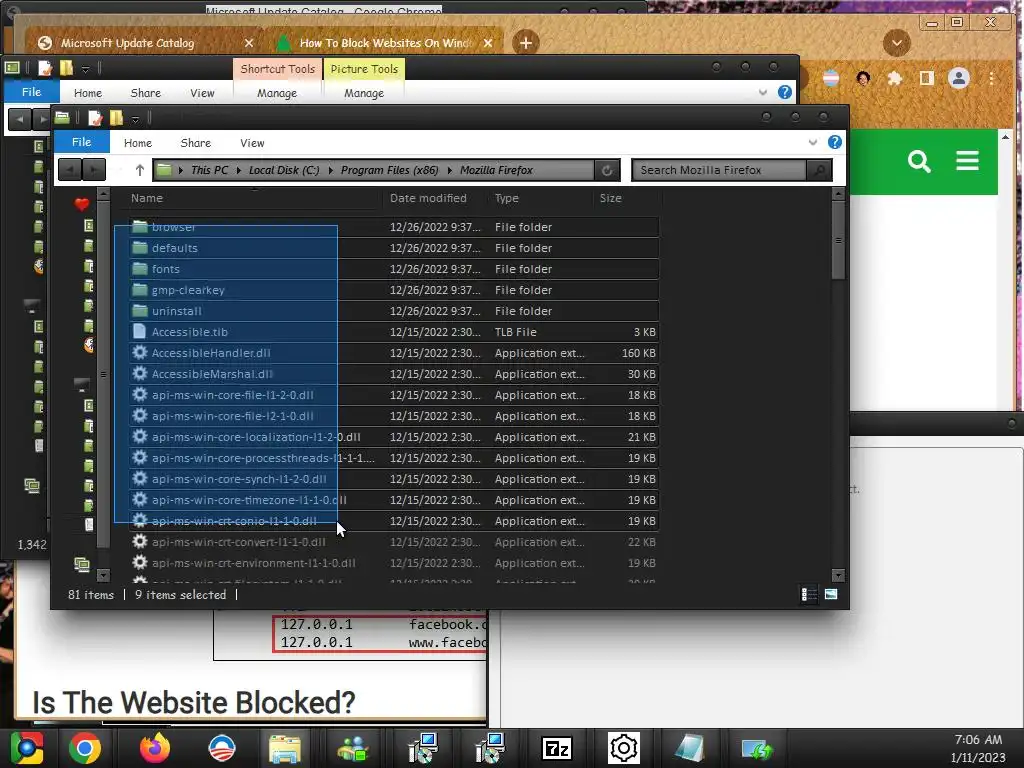This screenshot has height=768, width=1024.
Task: Open Home tab in the front explorer window
Action: click(x=138, y=143)
